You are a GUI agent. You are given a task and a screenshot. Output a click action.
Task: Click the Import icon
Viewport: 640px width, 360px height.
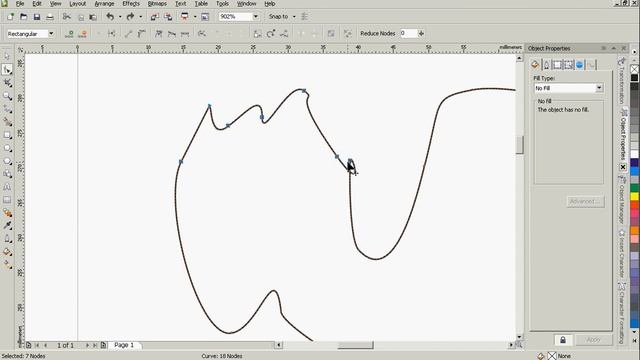click(154, 17)
